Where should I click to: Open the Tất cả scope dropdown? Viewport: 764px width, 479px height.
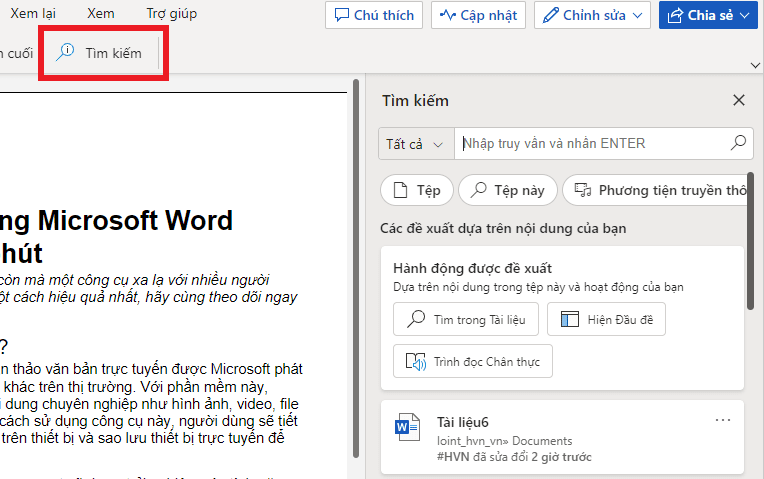tap(416, 144)
